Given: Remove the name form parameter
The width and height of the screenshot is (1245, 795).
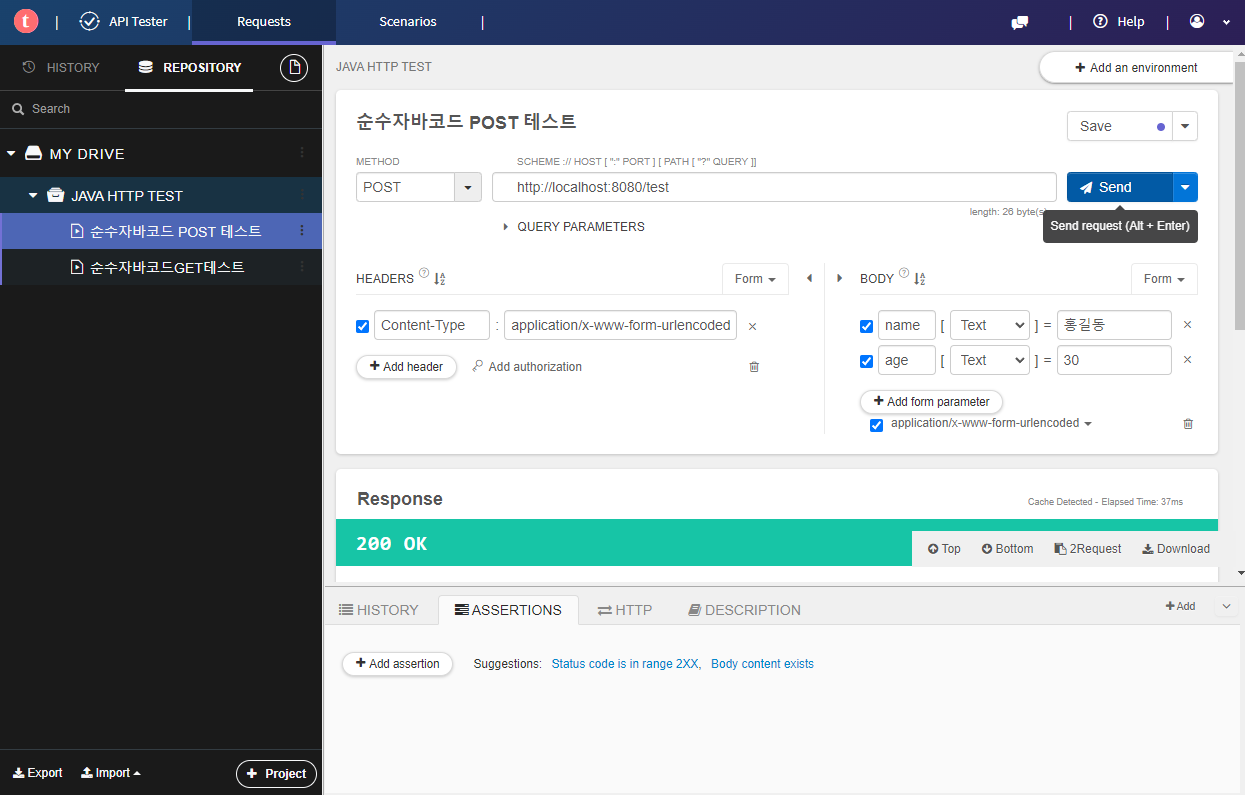Looking at the screenshot, I should [x=1188, y=325].
